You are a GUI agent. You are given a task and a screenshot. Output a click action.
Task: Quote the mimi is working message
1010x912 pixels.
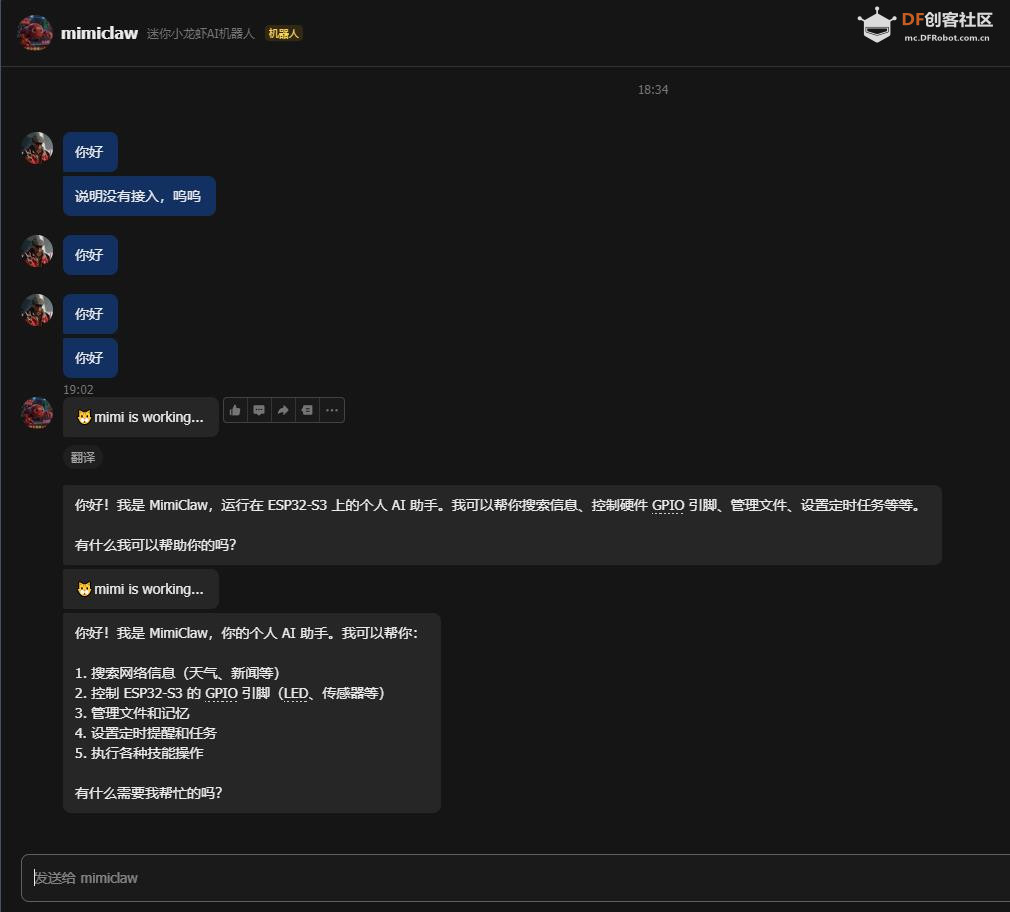[x=307, y=410]
